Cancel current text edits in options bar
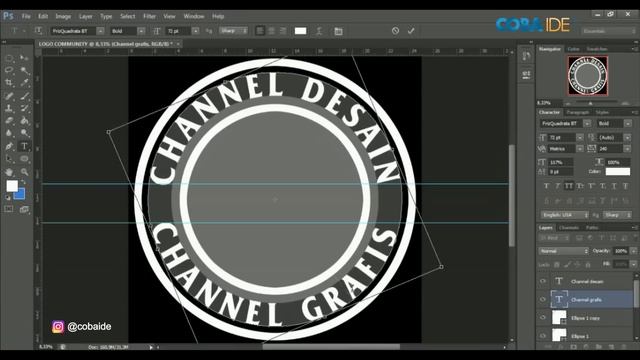The image size is (640, 360). pyautogui.click(x=395, y=31)
